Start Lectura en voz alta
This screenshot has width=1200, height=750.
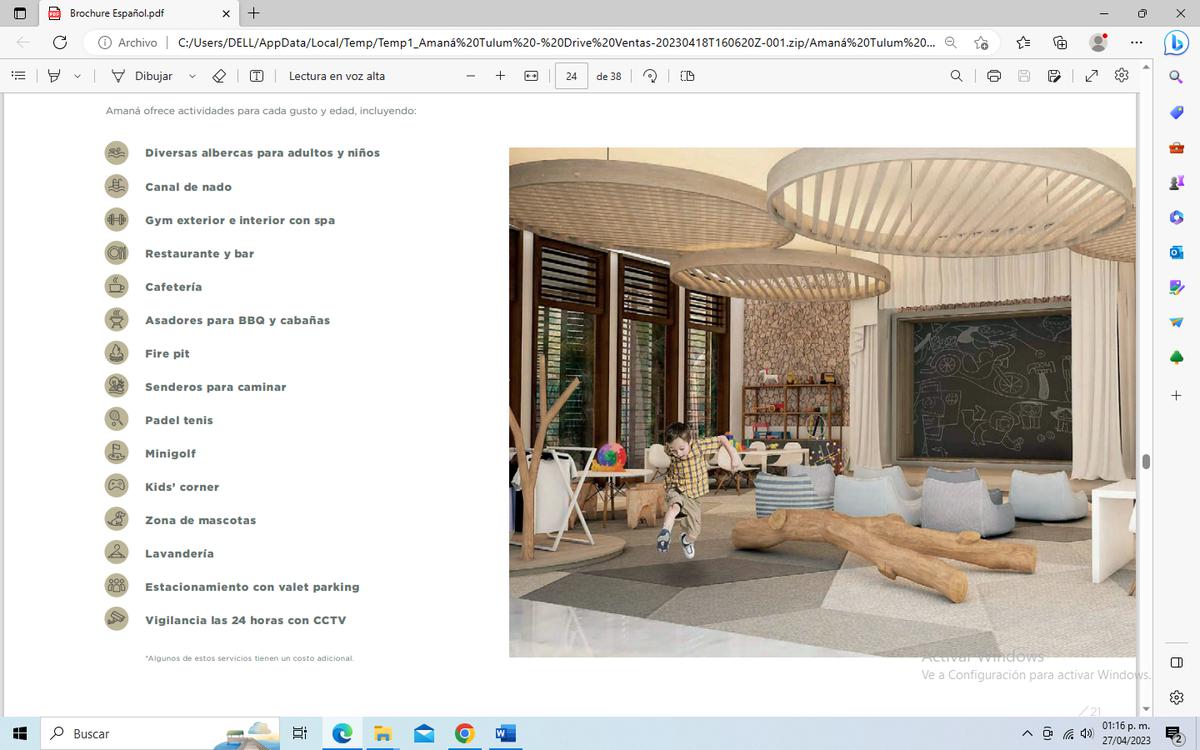click(x=337, y=76)
